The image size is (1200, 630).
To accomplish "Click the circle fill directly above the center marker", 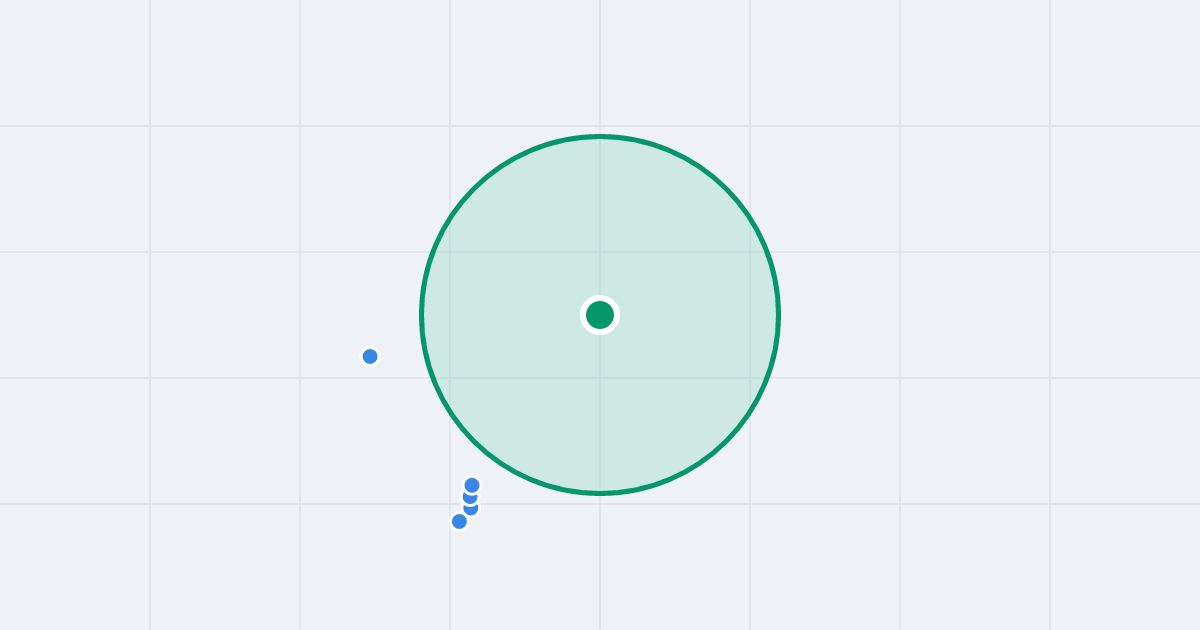I will (600, 220).
